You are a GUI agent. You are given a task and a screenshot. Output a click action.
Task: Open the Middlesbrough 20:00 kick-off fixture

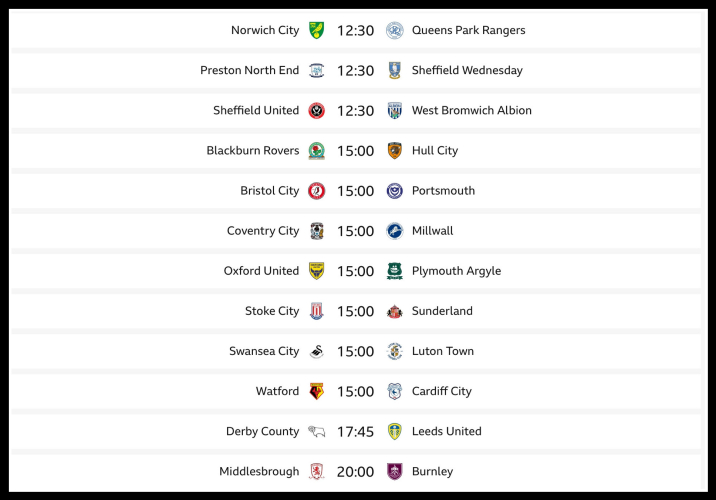(355, 471)
